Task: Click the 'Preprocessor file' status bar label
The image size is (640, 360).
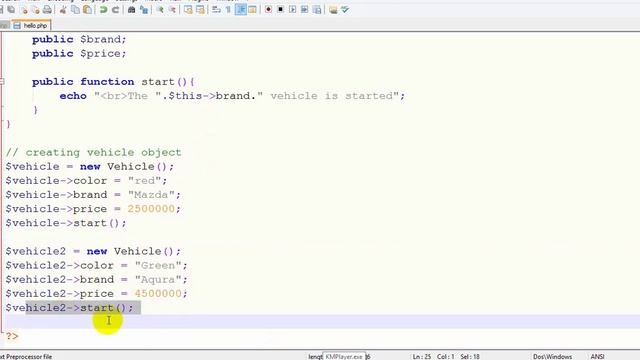Action: 29,356
